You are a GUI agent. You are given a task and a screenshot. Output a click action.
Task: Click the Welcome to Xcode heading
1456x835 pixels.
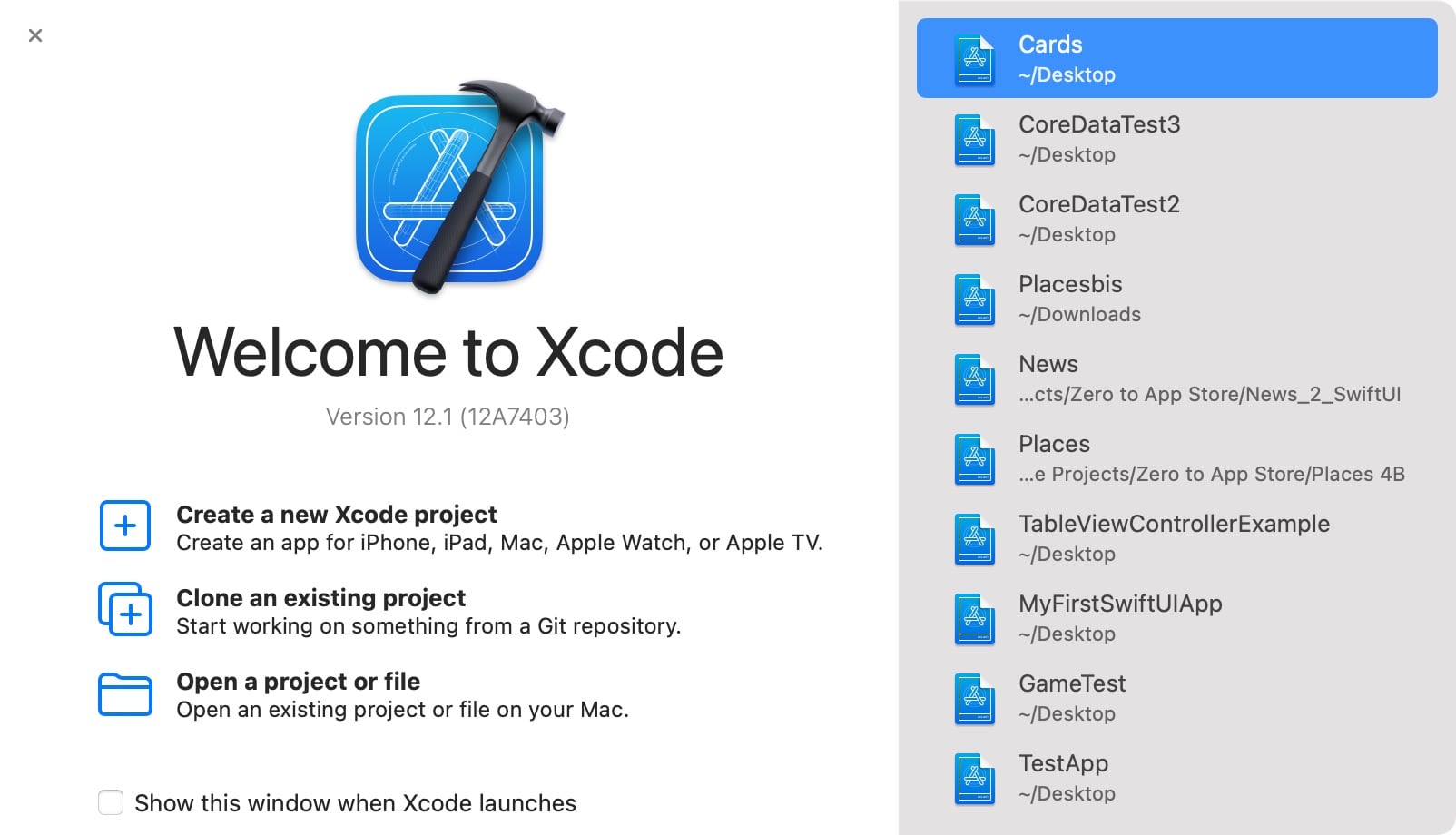[x=448, y=352]
